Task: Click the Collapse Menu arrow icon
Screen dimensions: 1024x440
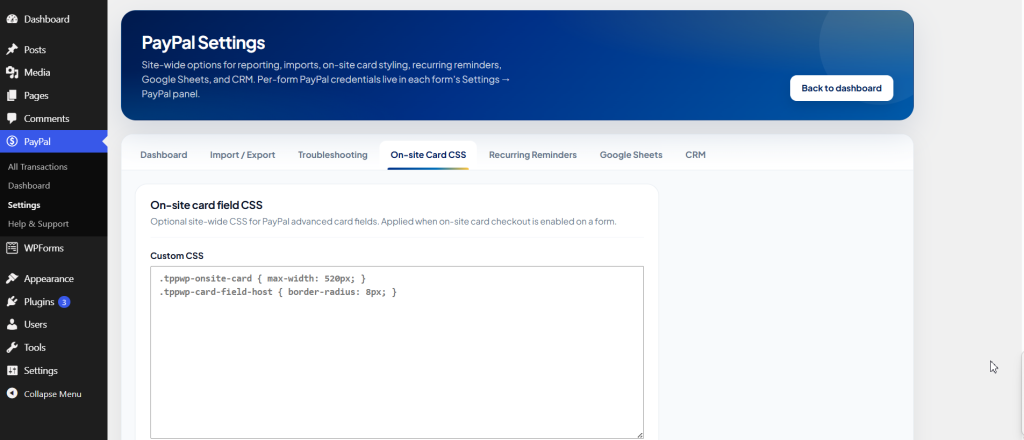Action: (12, 394)
